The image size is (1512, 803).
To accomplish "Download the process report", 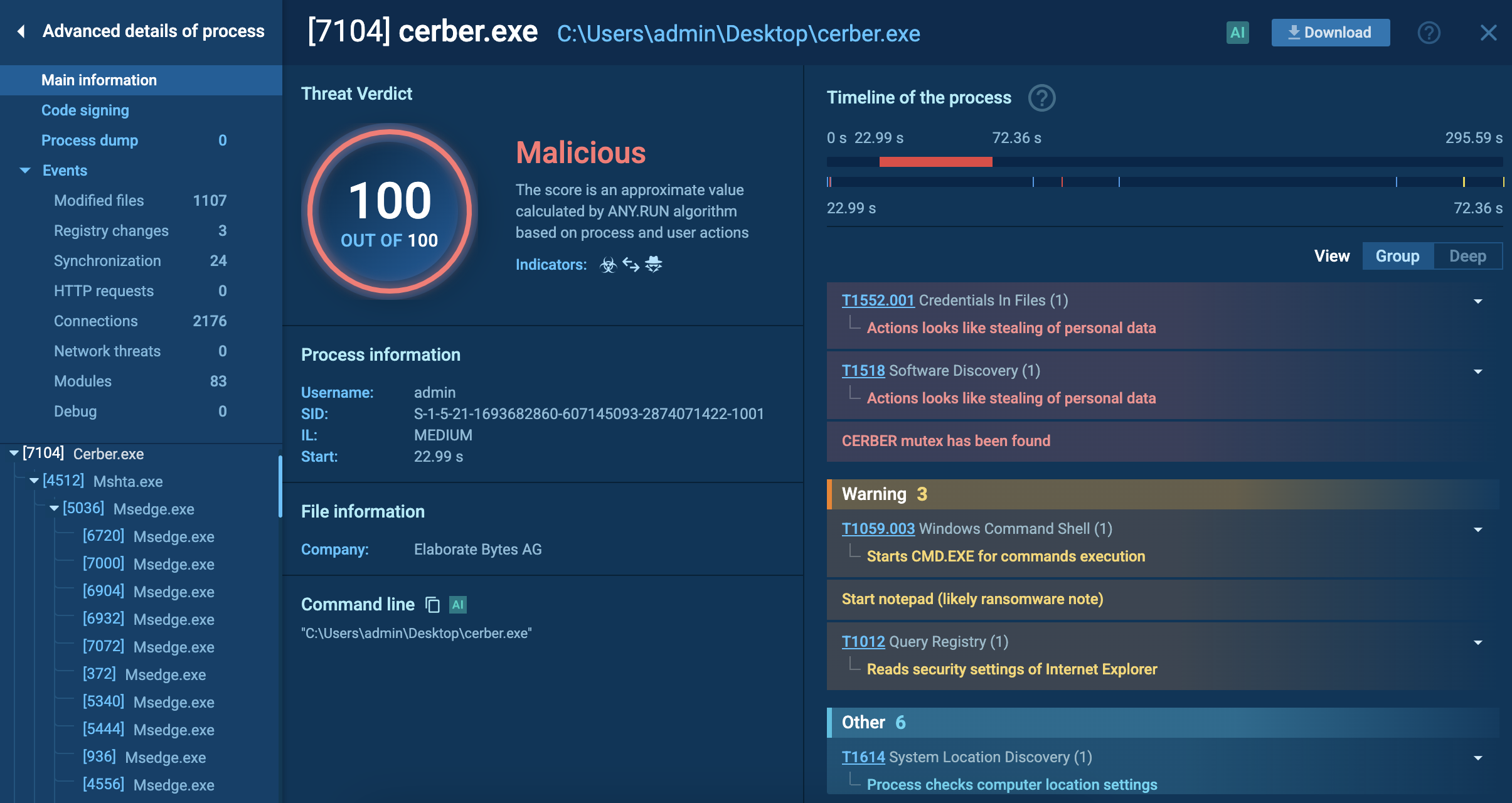I will tap(1330, 33).
